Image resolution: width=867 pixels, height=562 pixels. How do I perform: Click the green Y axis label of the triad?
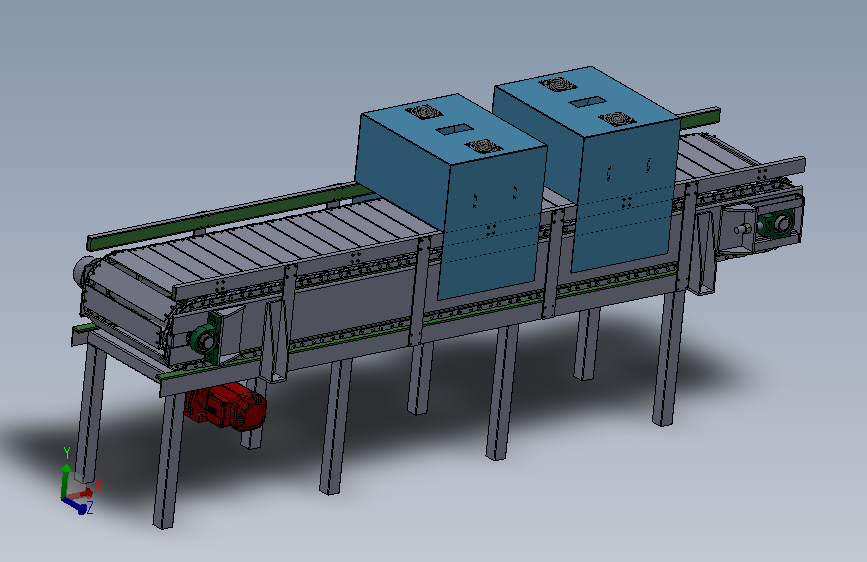[67, 453]
